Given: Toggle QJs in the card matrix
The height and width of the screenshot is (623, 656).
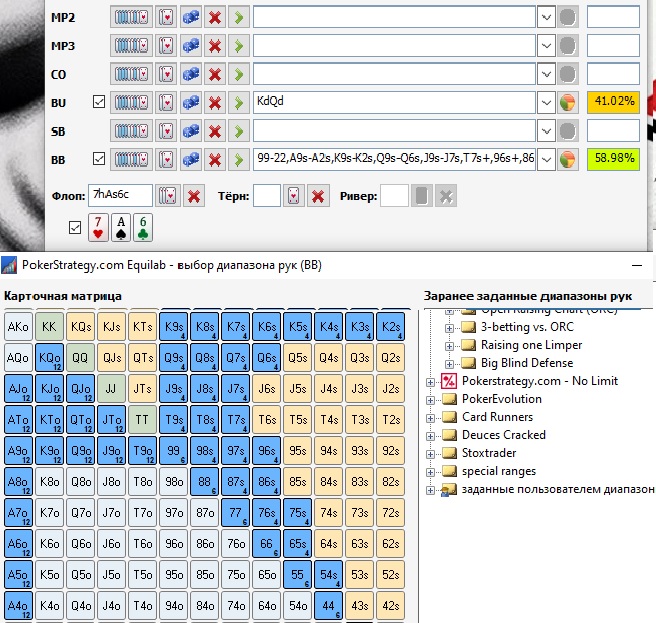Looking at the screenshot, I should click(x=112, y=358).
